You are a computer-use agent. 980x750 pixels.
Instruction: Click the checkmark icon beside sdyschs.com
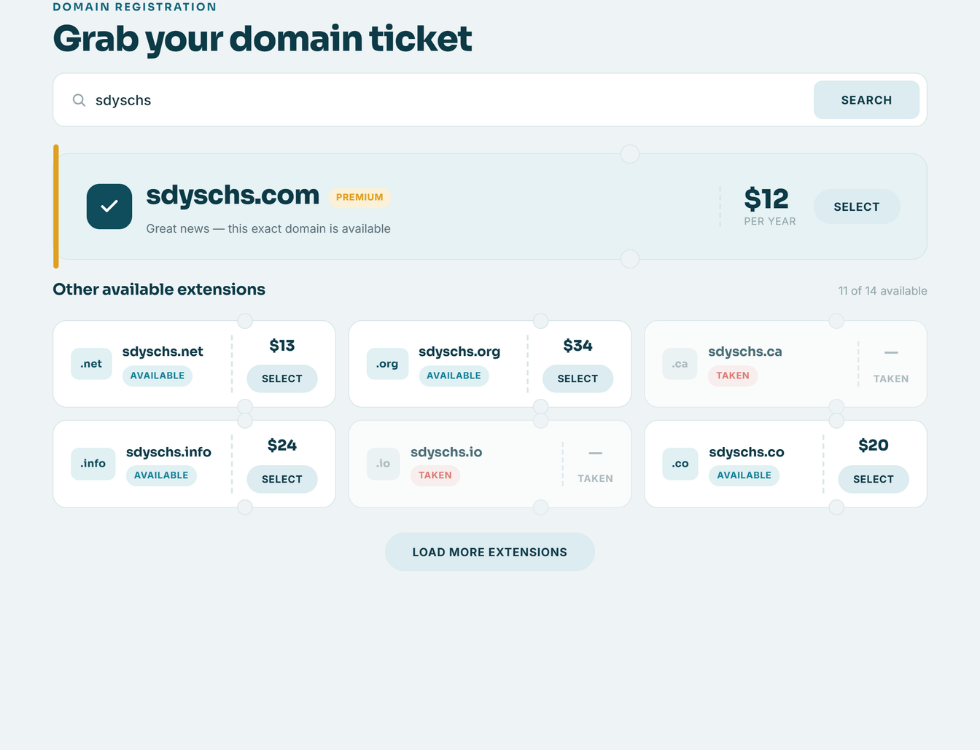[x=109, y=206]
